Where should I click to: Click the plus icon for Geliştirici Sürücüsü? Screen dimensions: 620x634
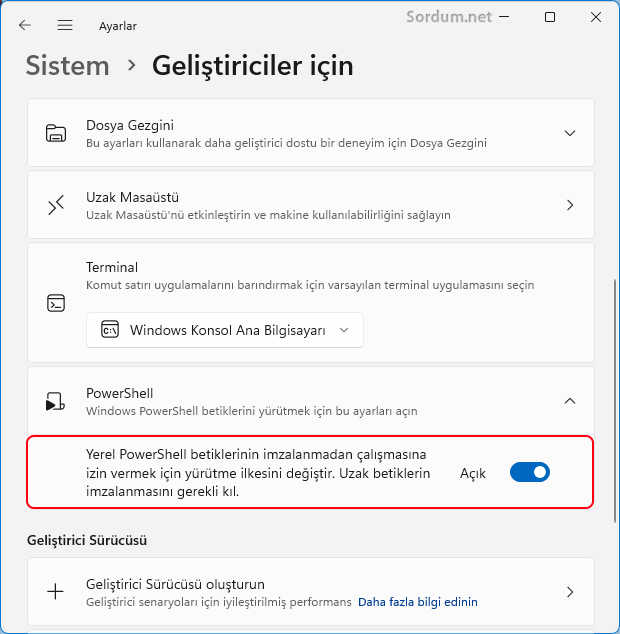[56, 591]
